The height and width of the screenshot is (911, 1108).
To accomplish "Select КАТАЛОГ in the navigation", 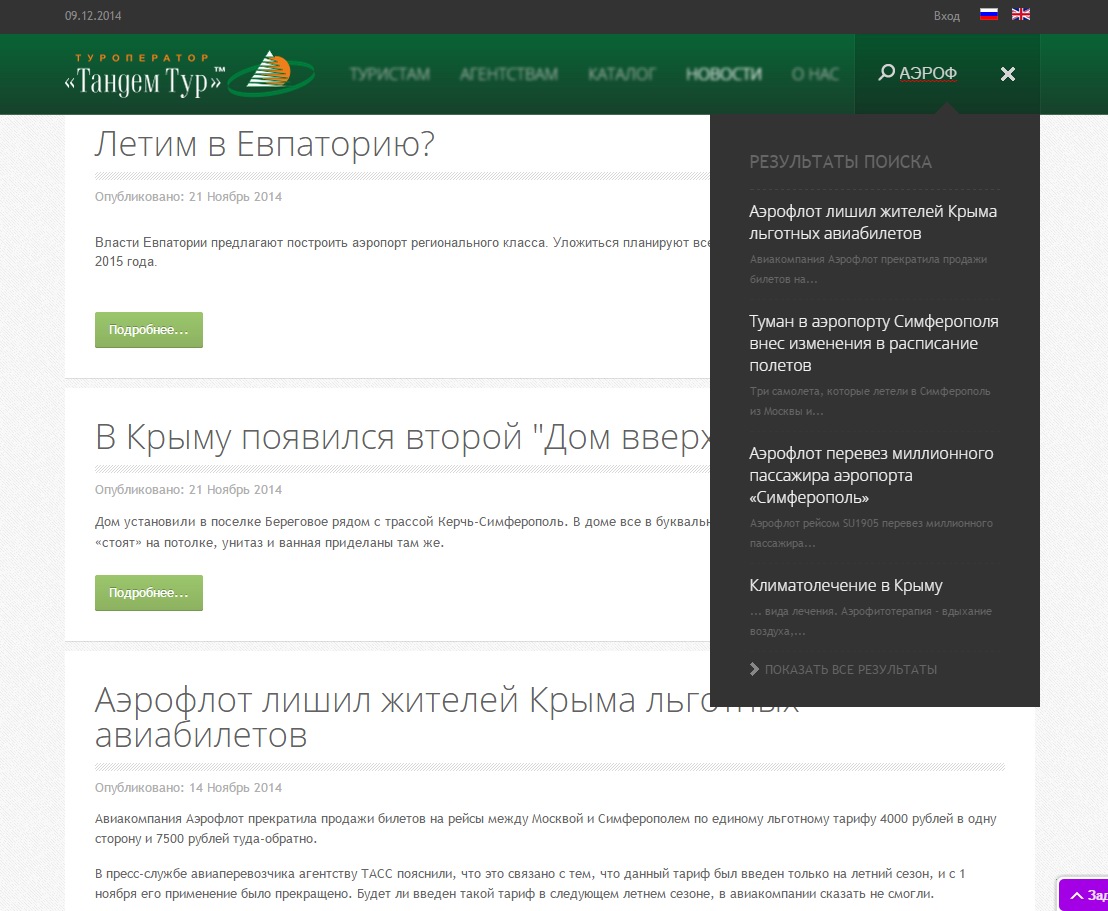I will [621, 74].
